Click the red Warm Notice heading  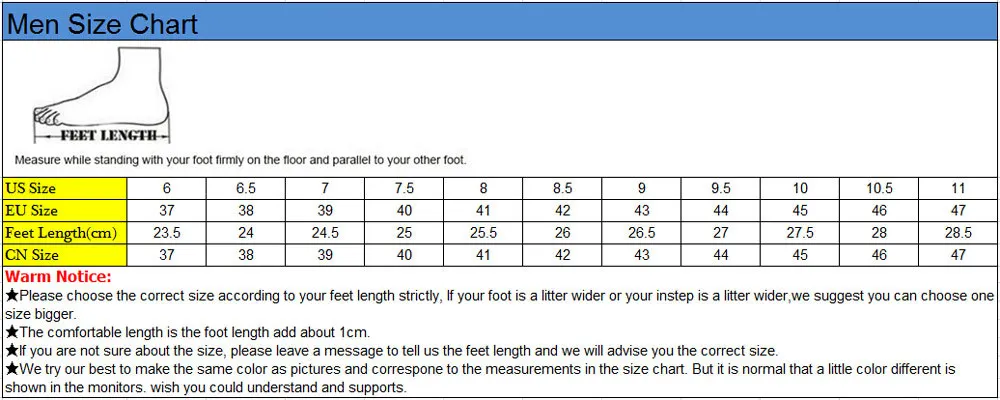pyautogui.click(x=58, y=277)
